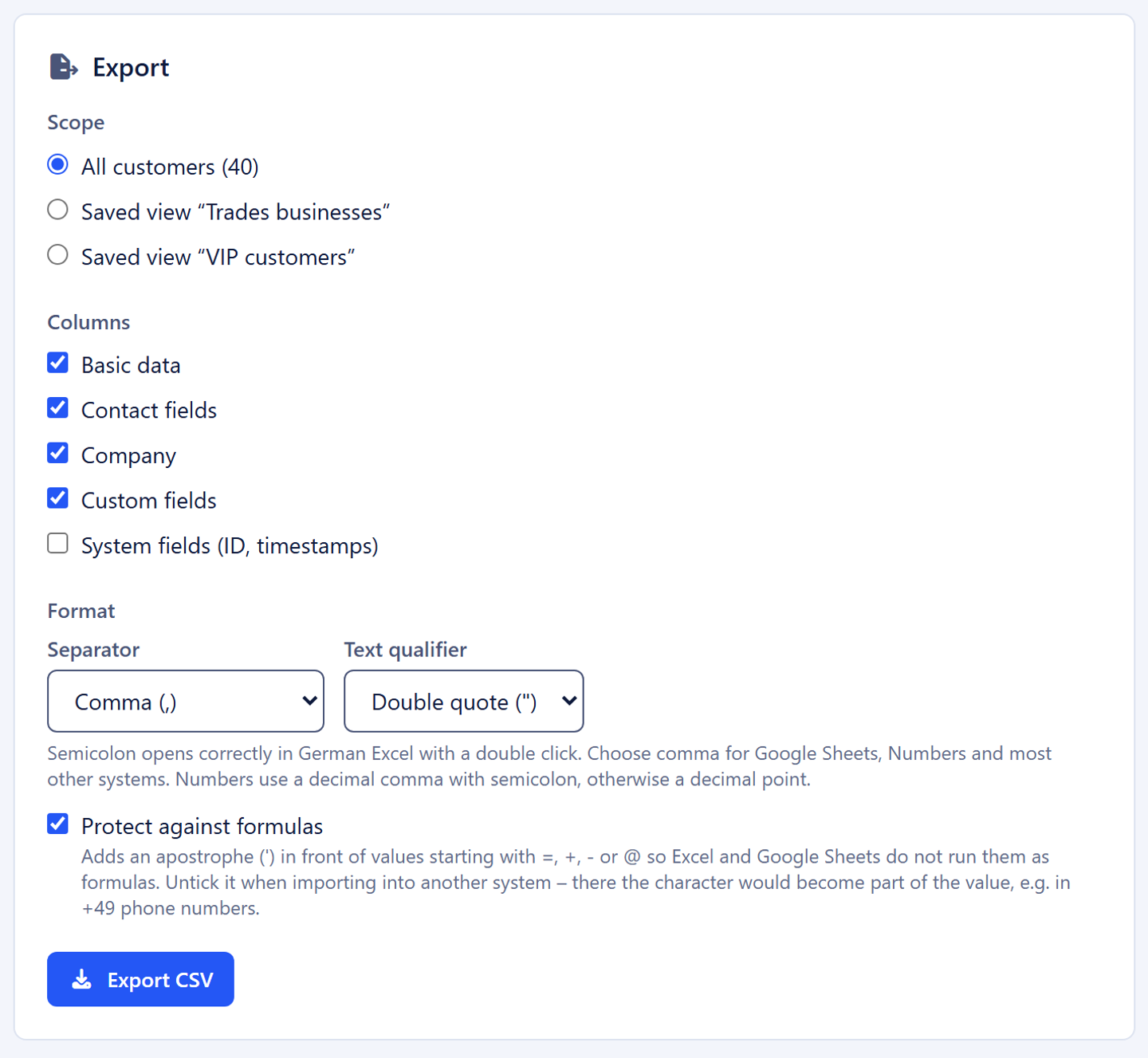Viewport: 1148px width, 1058px height.
Task: Choose Saved view "Trades businesses" scope
Action: [x=57, y=210]
